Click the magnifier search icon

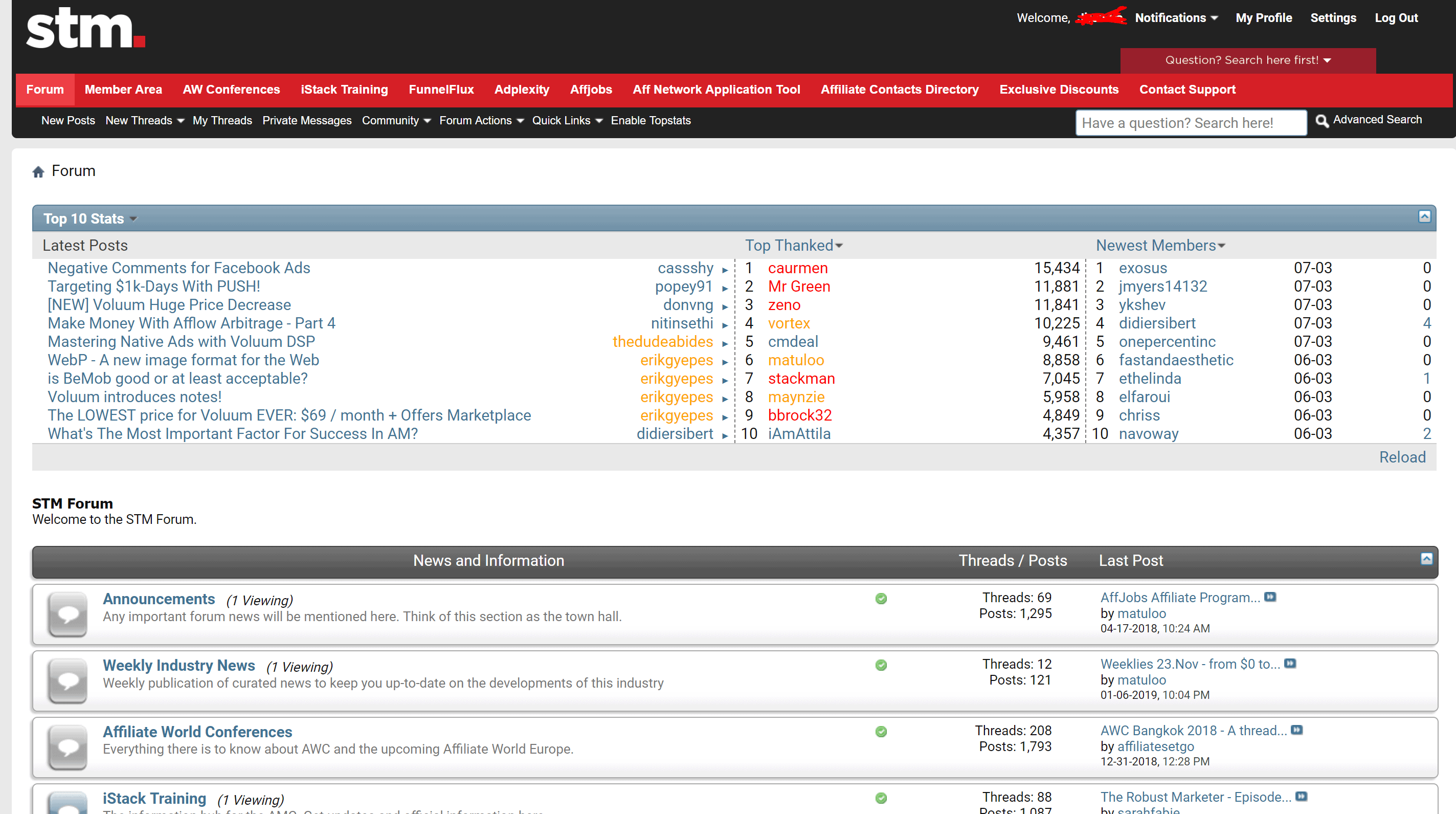coord(1321,121)
